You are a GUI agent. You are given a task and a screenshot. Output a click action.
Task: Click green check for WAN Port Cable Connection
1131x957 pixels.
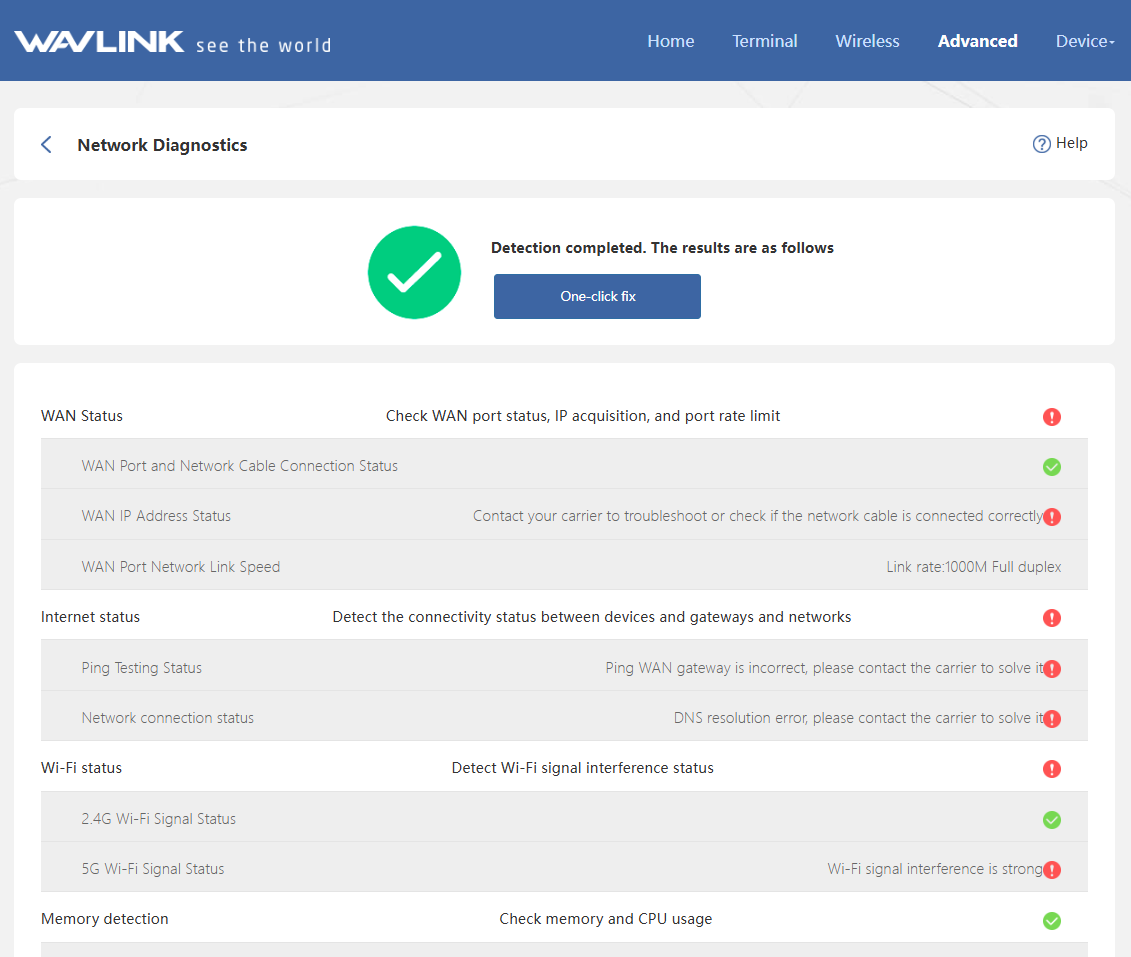pyautogui.click(x=1051, y=467)
